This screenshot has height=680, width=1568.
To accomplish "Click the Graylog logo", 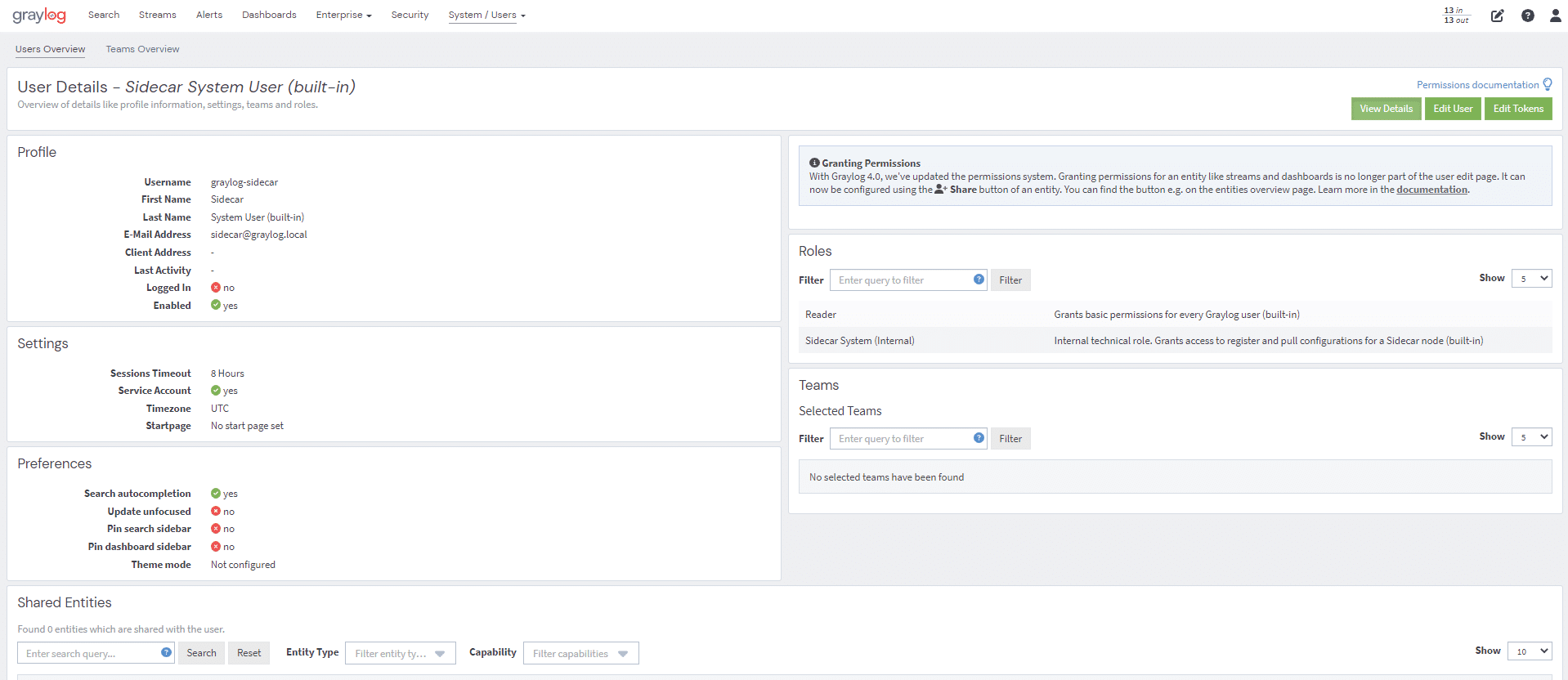I will click(38, 16).
